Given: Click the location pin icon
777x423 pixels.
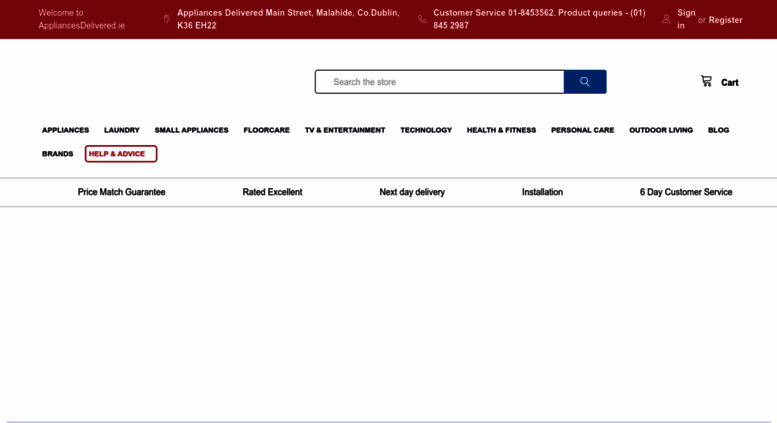Looking at the screenshot, I should coord(166,19).
